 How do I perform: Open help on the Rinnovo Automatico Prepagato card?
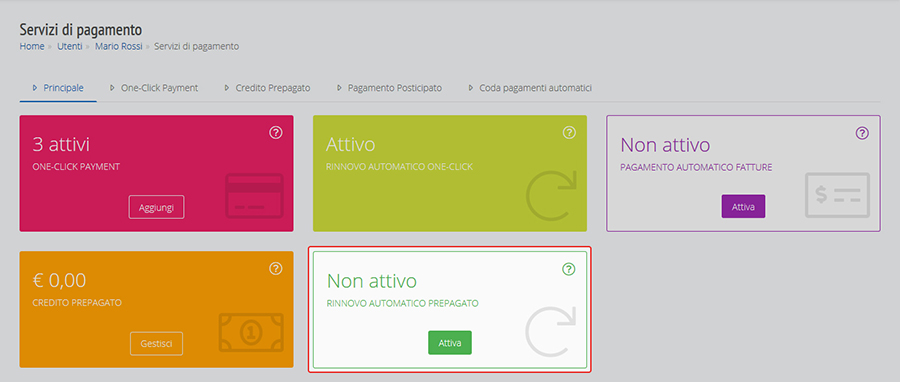point(568,268)
